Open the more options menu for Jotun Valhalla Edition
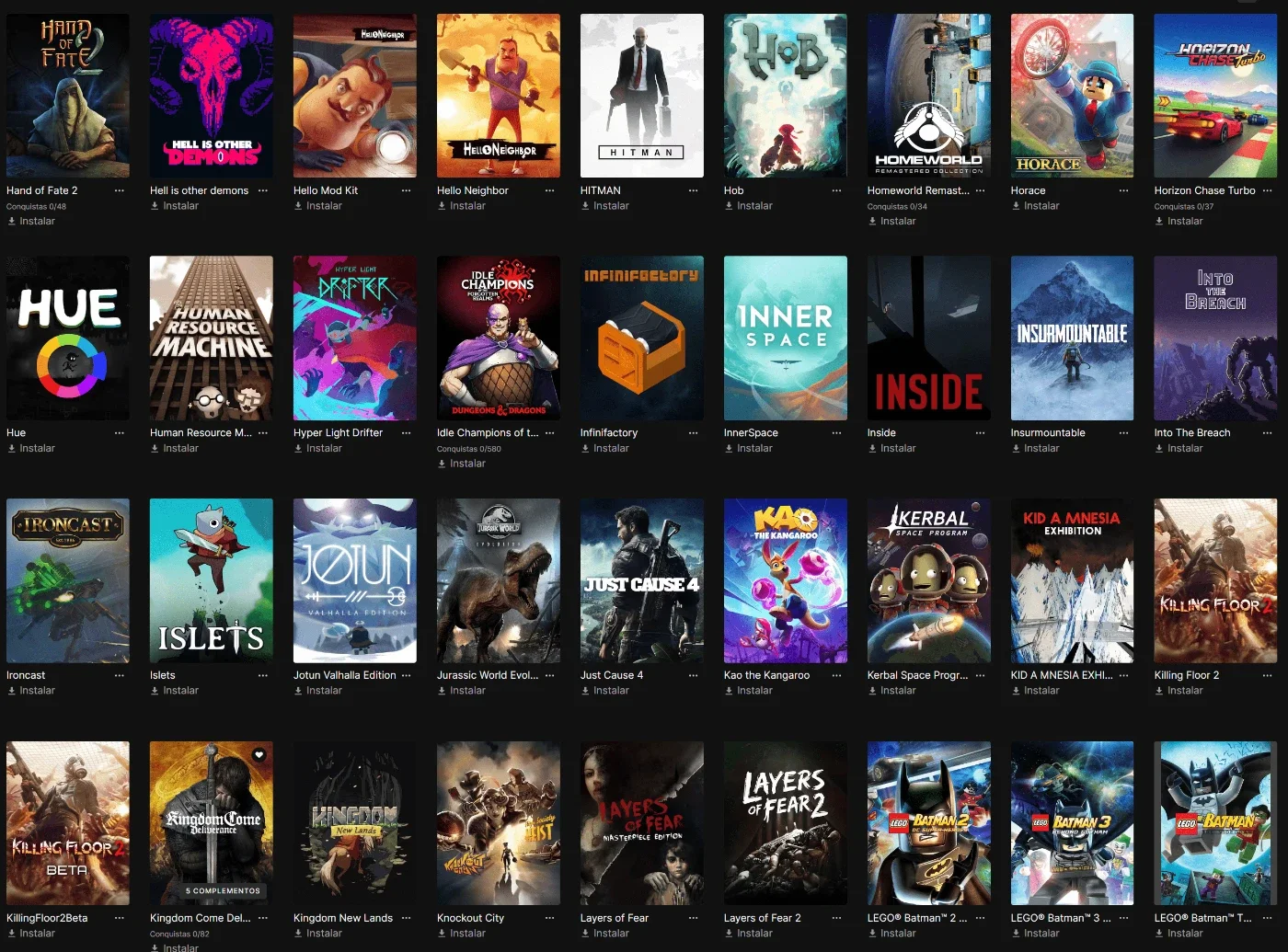 point(407,675)
